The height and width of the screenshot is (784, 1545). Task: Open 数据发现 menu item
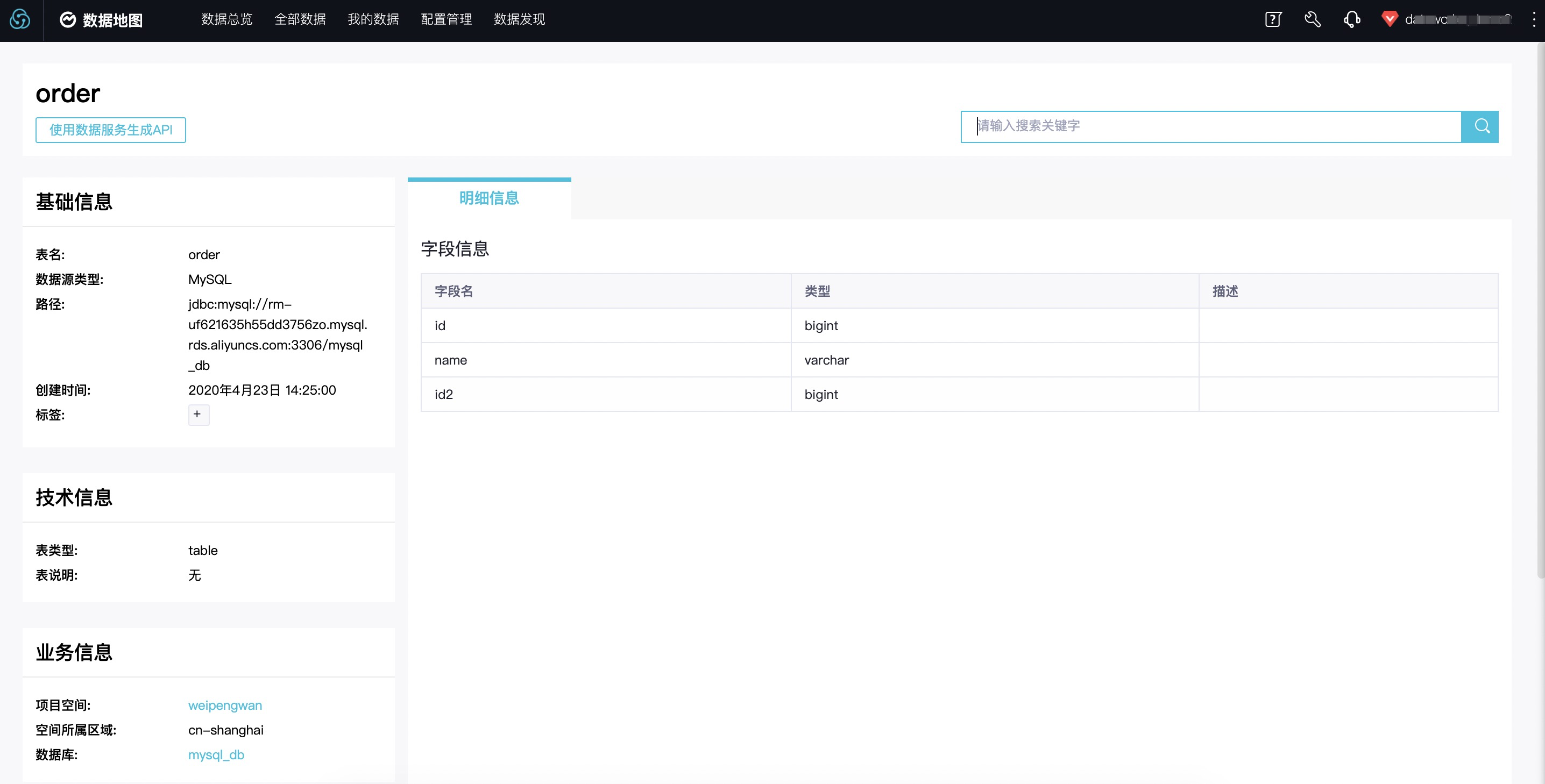coord(520,20)
